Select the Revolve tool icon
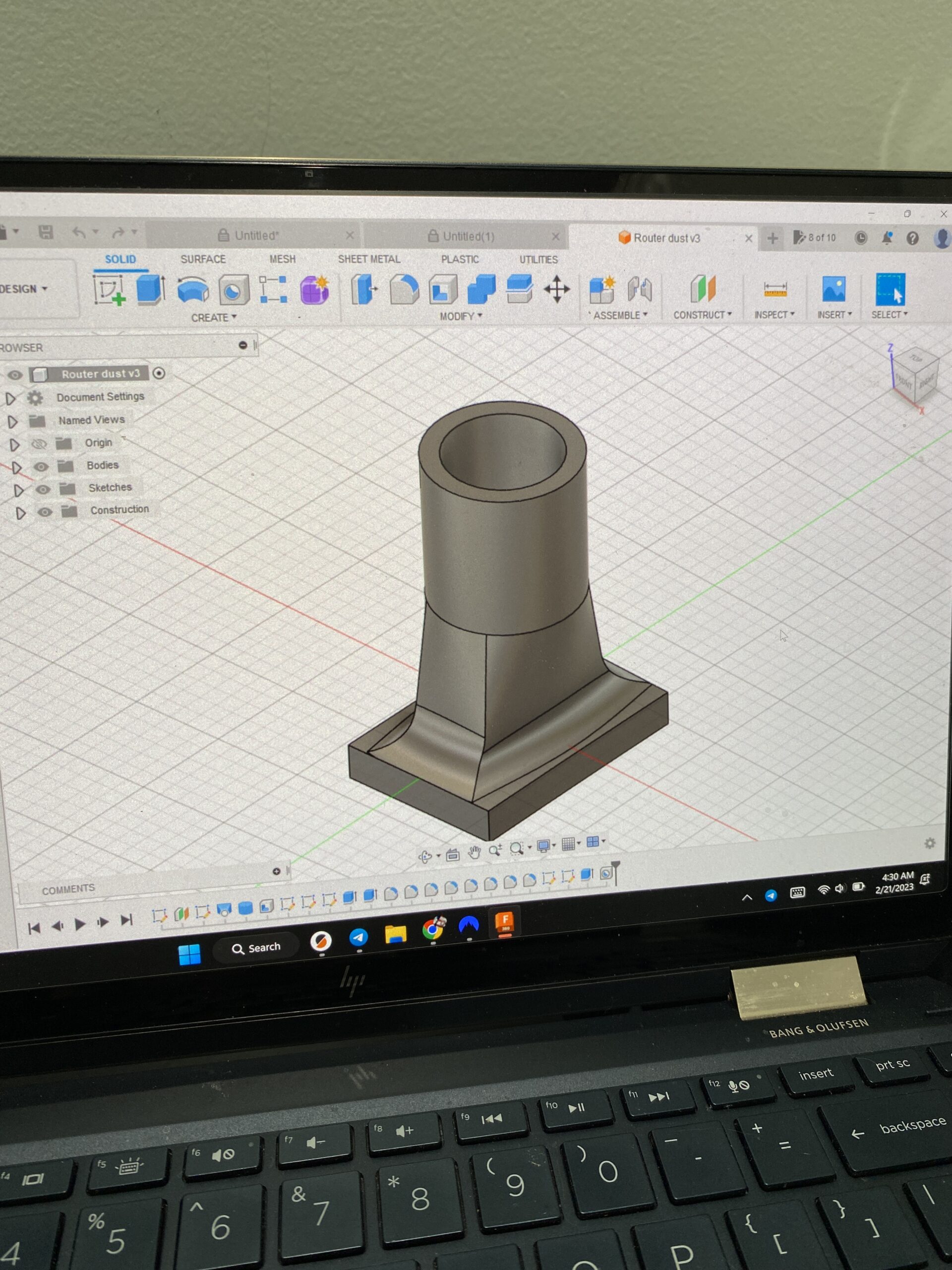952x1270 pixels. [x=193, y=289]
